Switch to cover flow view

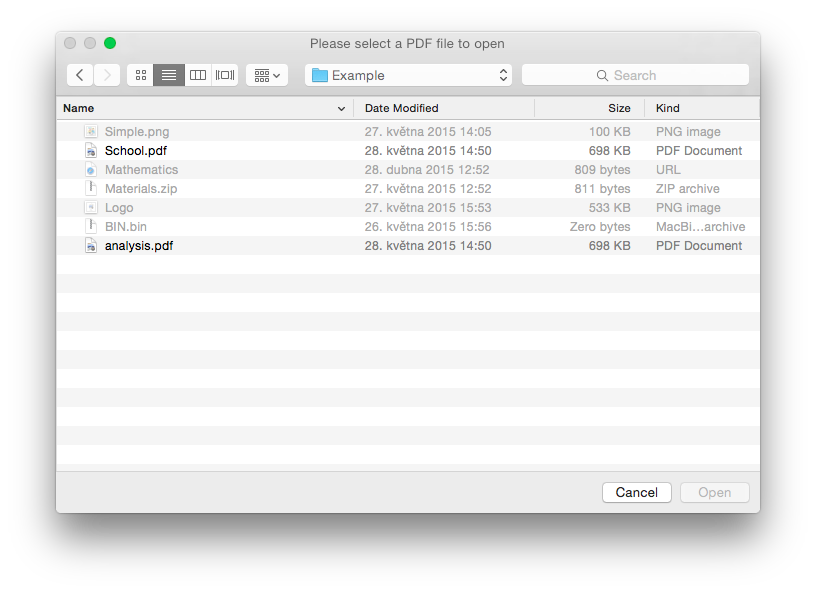224,74
